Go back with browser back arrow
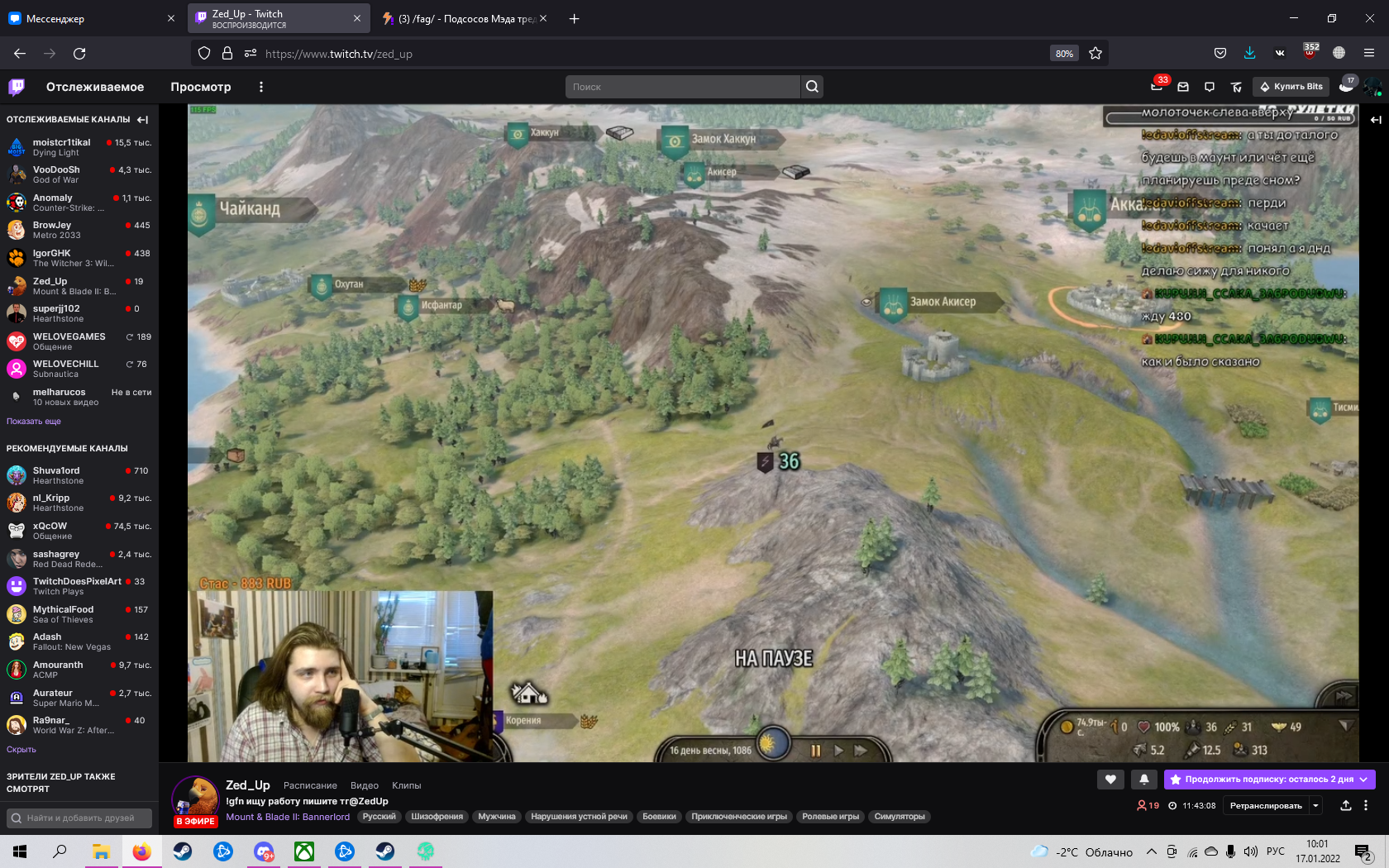 tap(20, 54)
